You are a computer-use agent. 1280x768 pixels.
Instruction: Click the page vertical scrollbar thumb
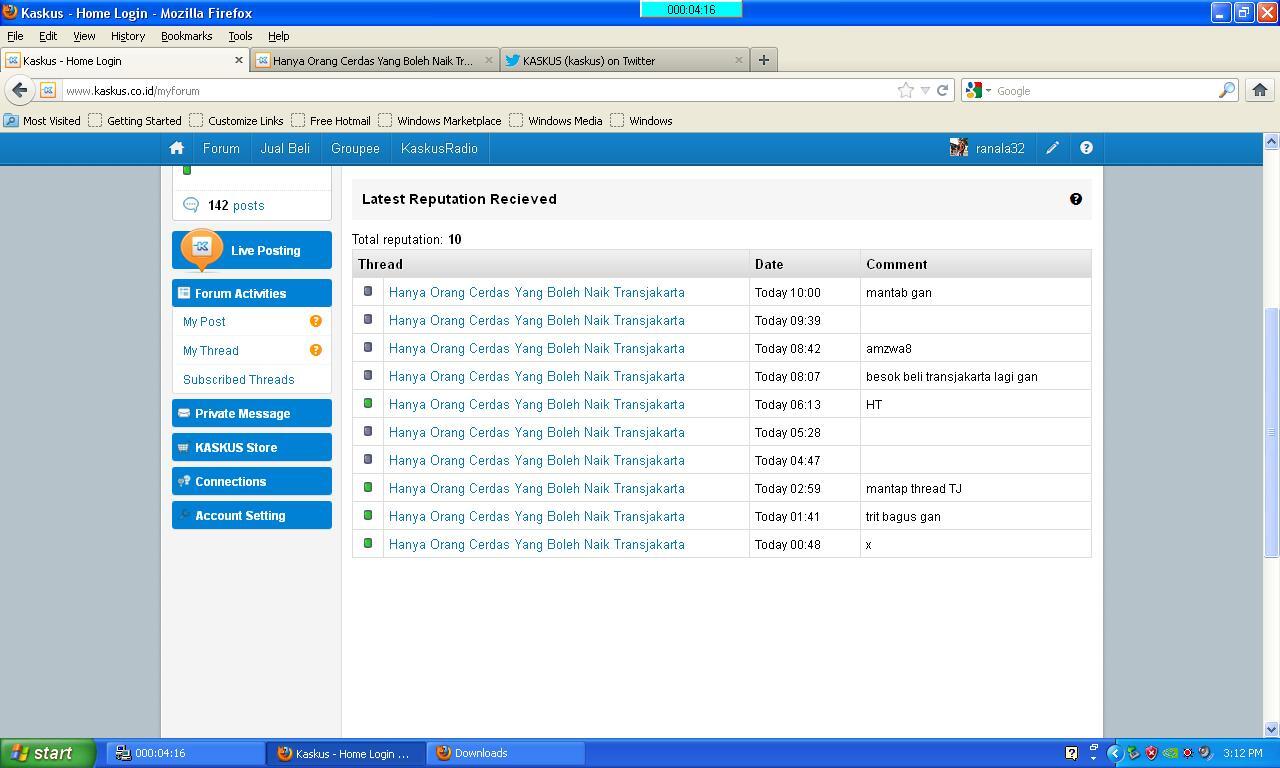pos(1271,432)
